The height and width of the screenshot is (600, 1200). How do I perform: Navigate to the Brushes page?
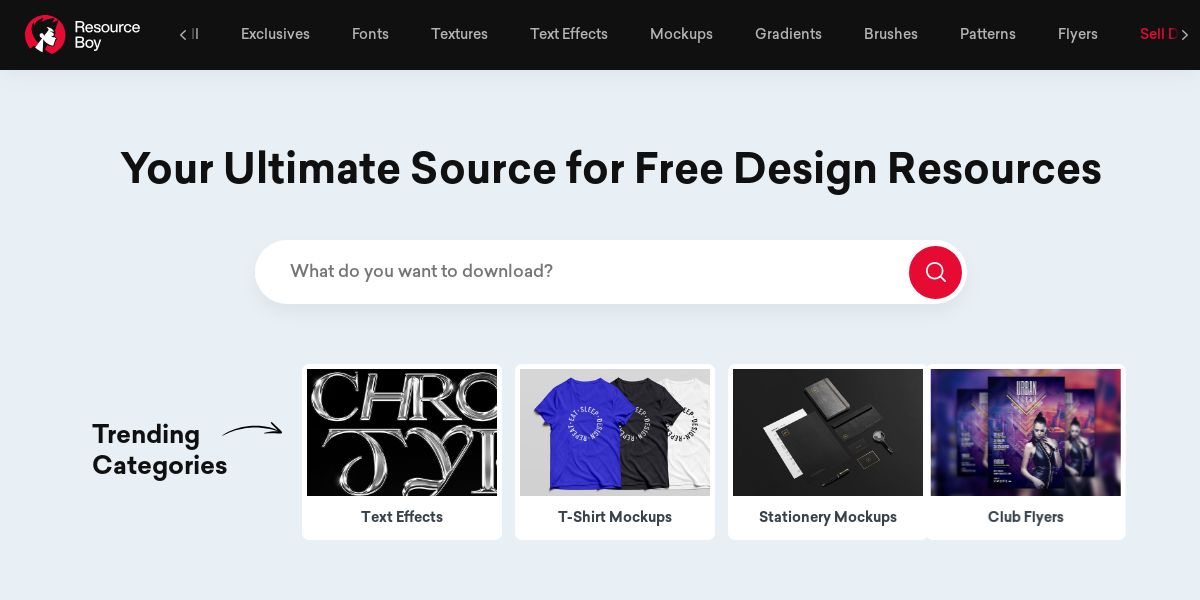pyautogui.click(x=890, y=34)
